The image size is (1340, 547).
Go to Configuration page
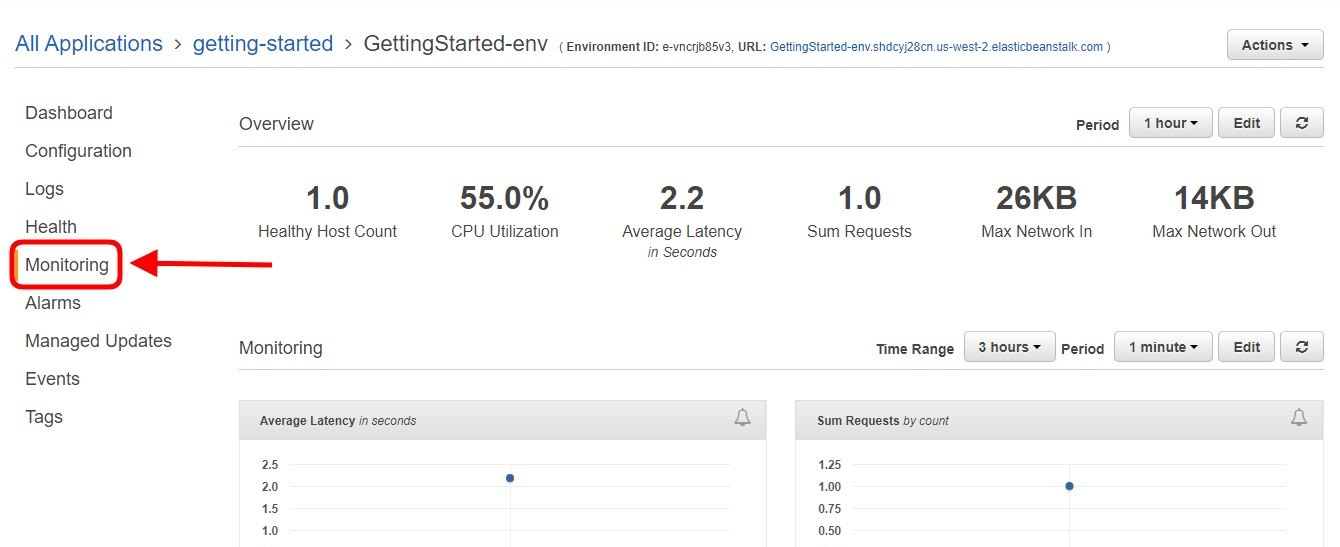tap(78, 151)
